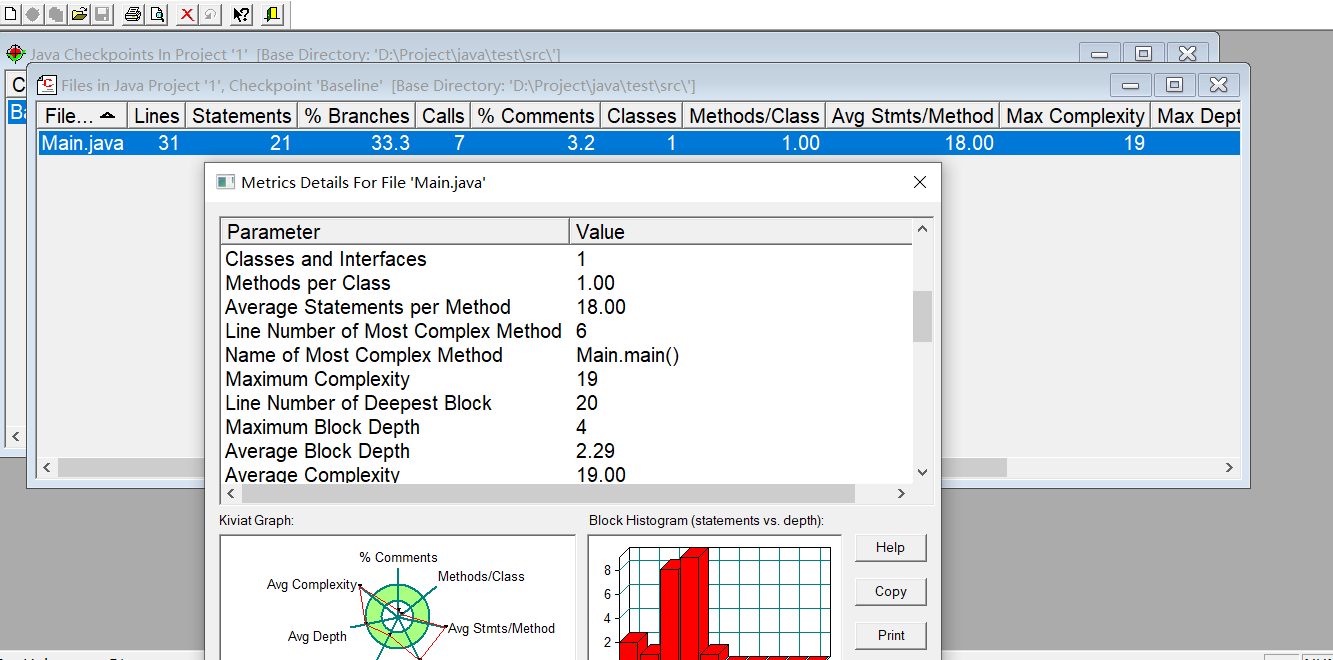1333x660 pixels.
Task: Open a project with the folder icon
Action: pyautogui.click(x=79, y=14)
